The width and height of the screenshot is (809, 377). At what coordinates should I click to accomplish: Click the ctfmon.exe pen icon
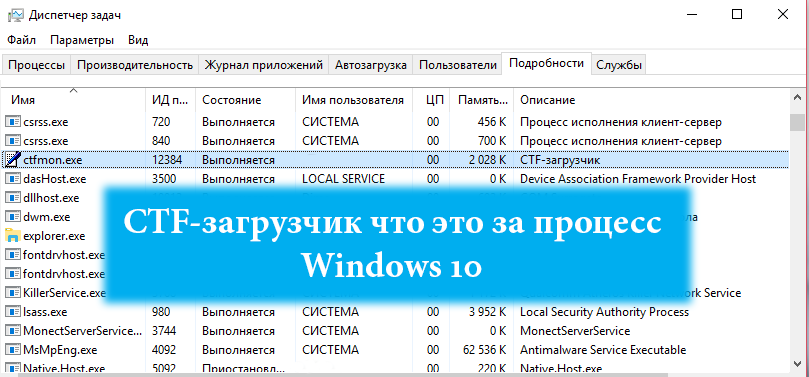point(12,160)
